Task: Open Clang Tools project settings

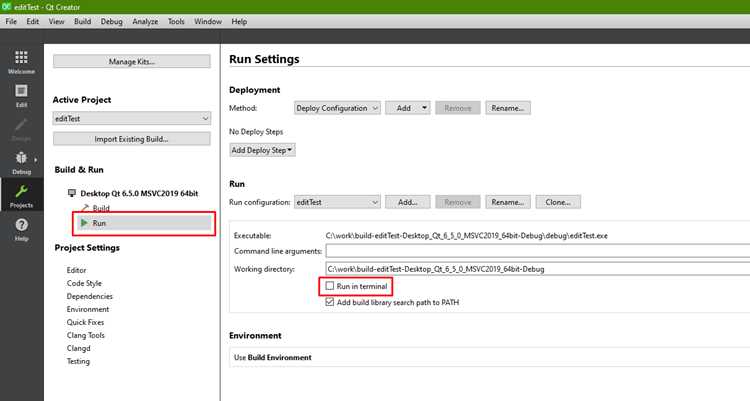Action: pyautogui.click(x=86, y=335)
